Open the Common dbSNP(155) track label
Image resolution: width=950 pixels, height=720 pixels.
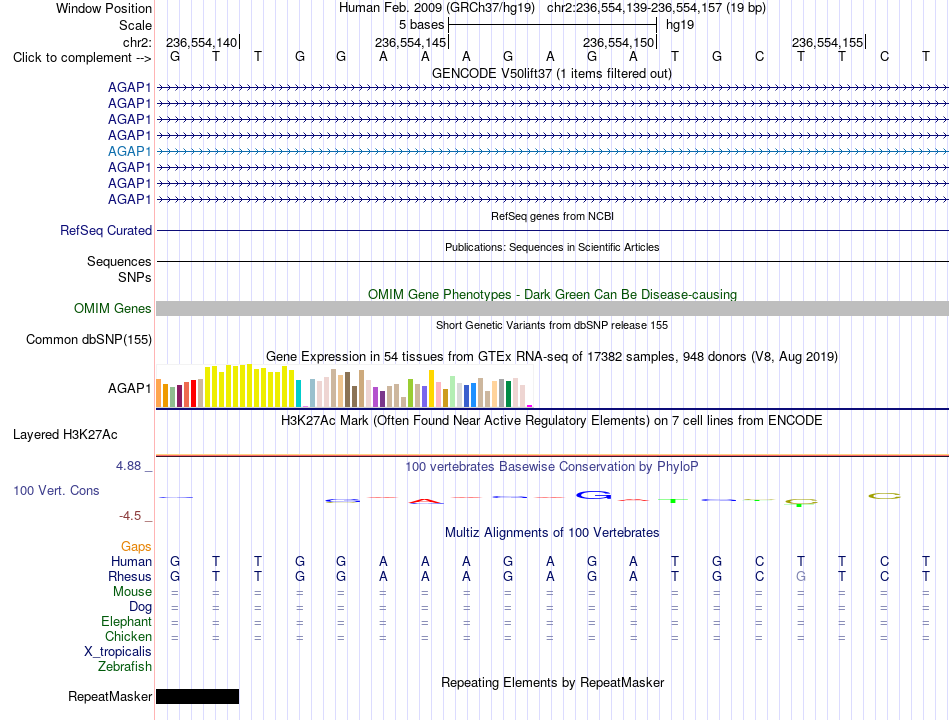[x=89, y=339]
